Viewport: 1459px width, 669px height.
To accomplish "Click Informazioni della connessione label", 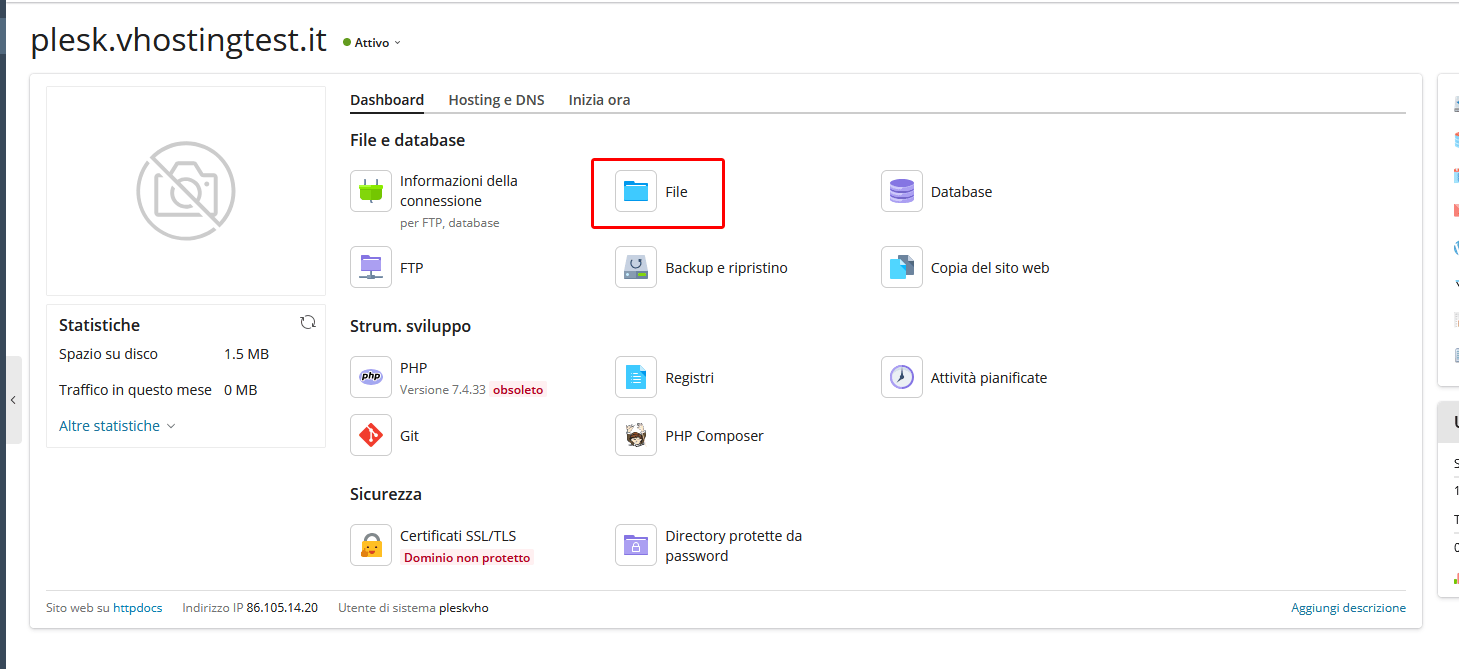I will point(459,191).
